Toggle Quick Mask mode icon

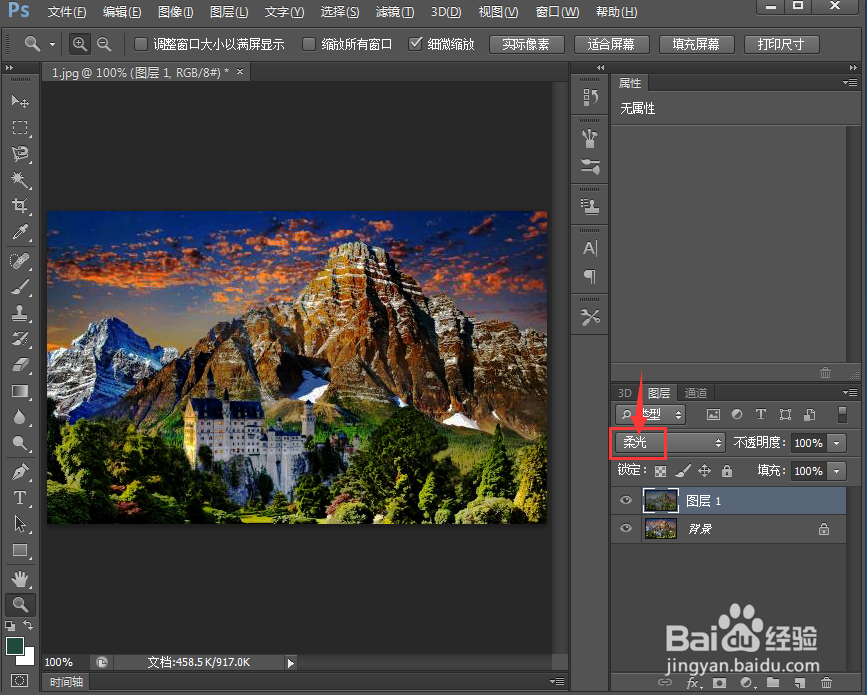[20, 680]
